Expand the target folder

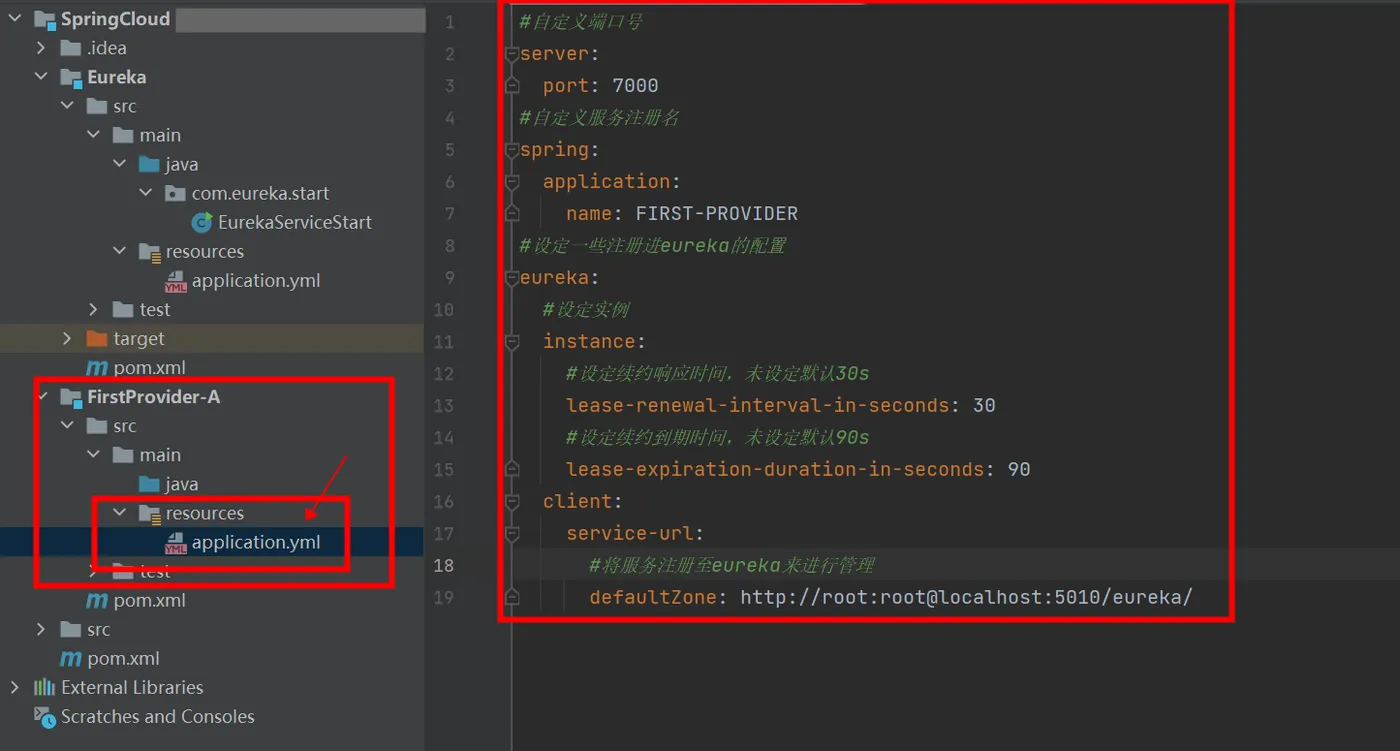(67, 339)
